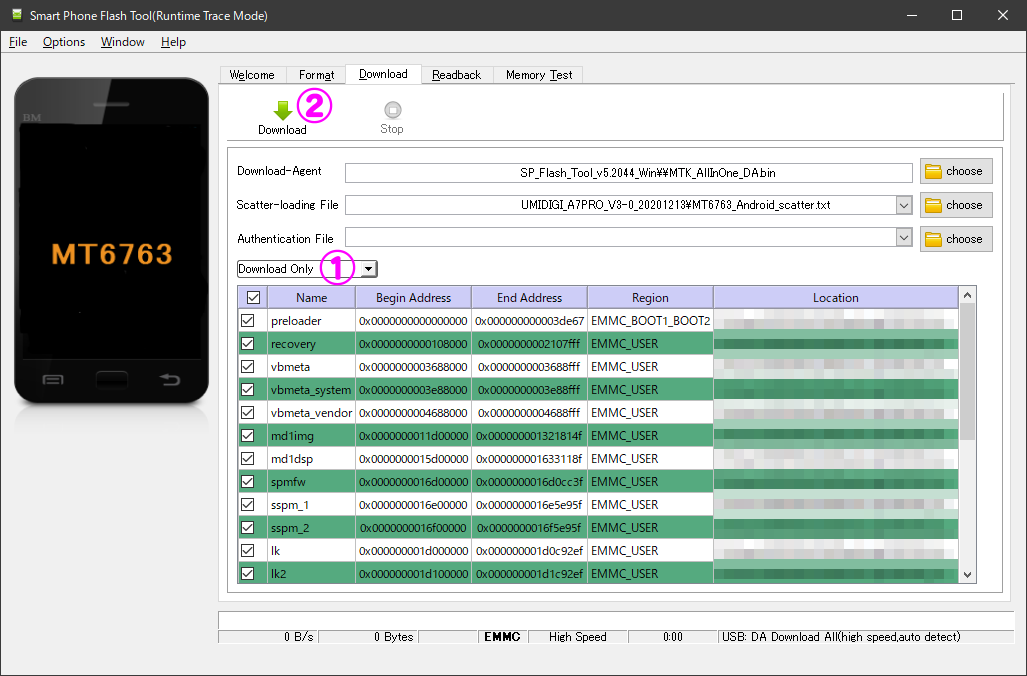This screenshot has height=676, width=1027.
Task: Open the Scatter-loading File dropdown arrow
Action: (904, 205)
